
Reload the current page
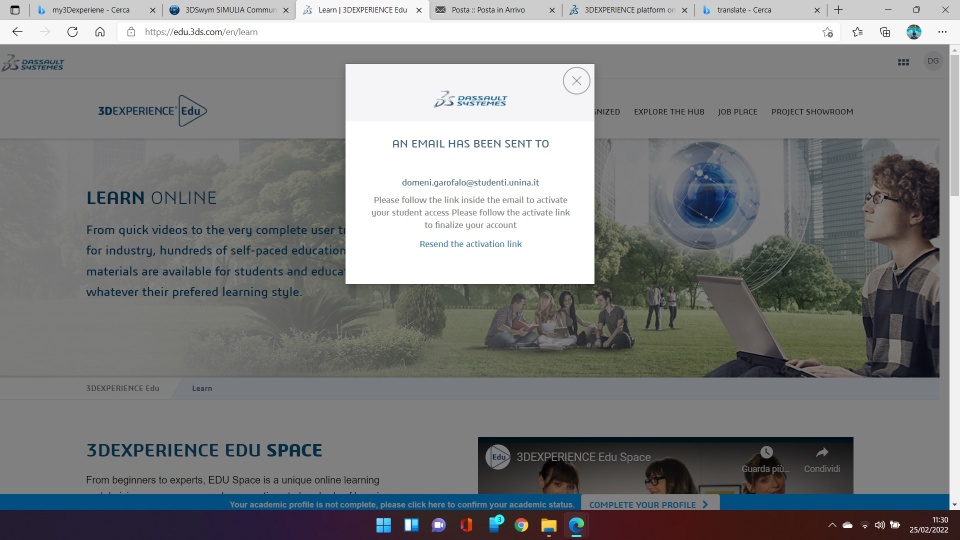click(72, 32)
